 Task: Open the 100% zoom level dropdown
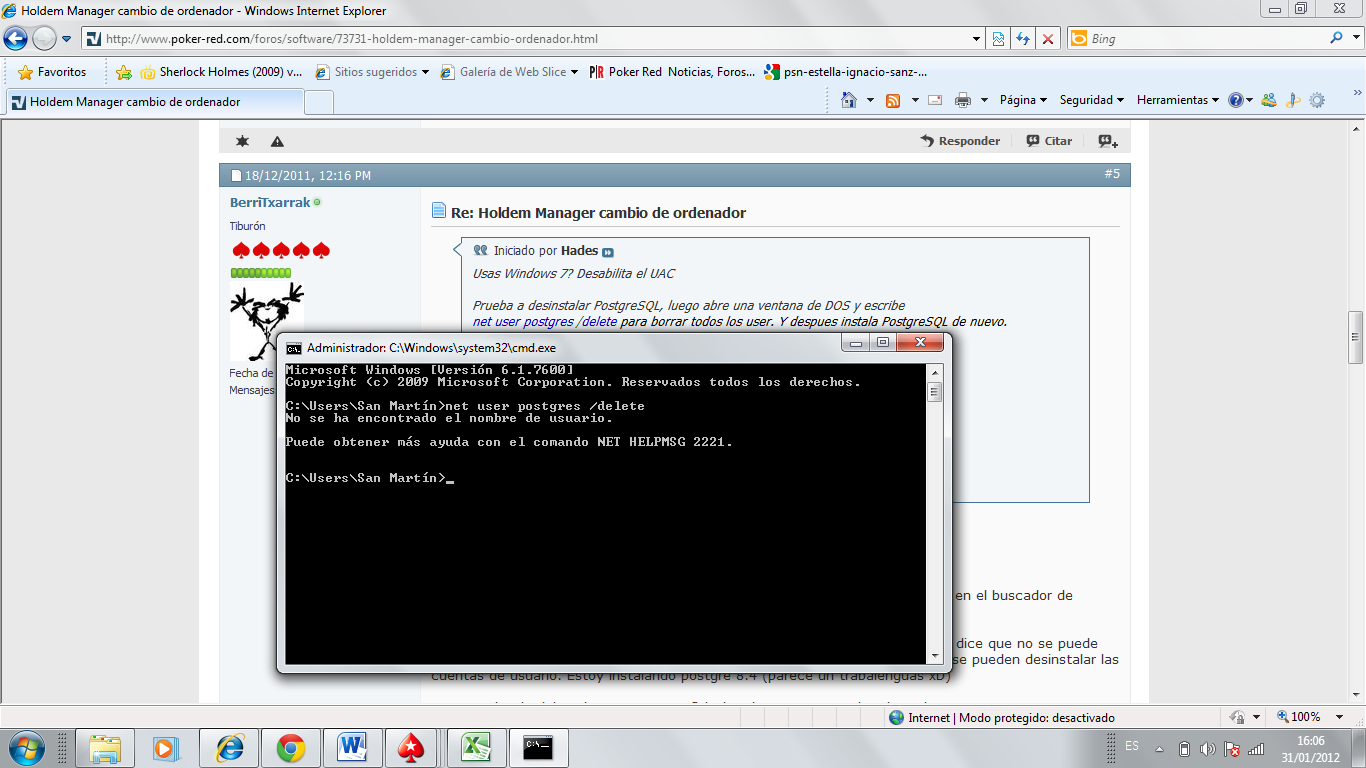tap(1341, 717)
